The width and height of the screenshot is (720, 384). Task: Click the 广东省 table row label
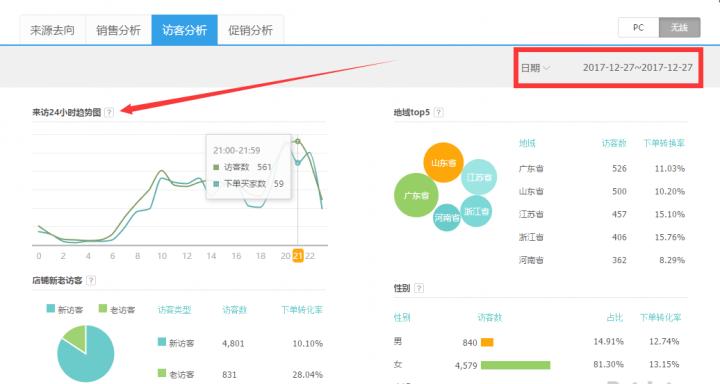(531, 169)
